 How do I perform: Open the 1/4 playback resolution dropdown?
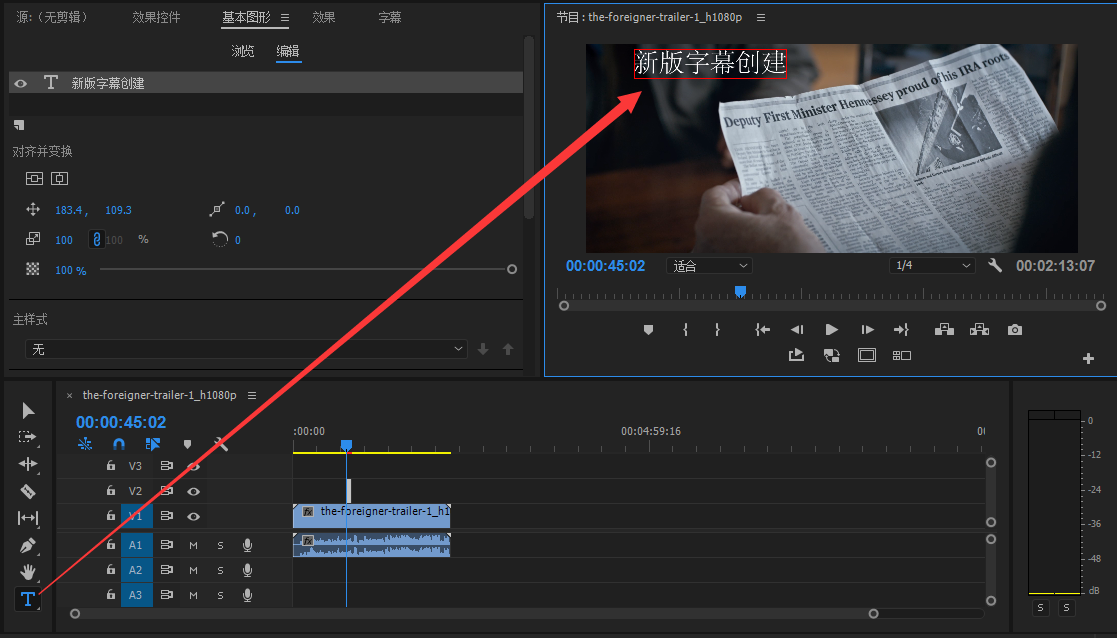point(932,266)
